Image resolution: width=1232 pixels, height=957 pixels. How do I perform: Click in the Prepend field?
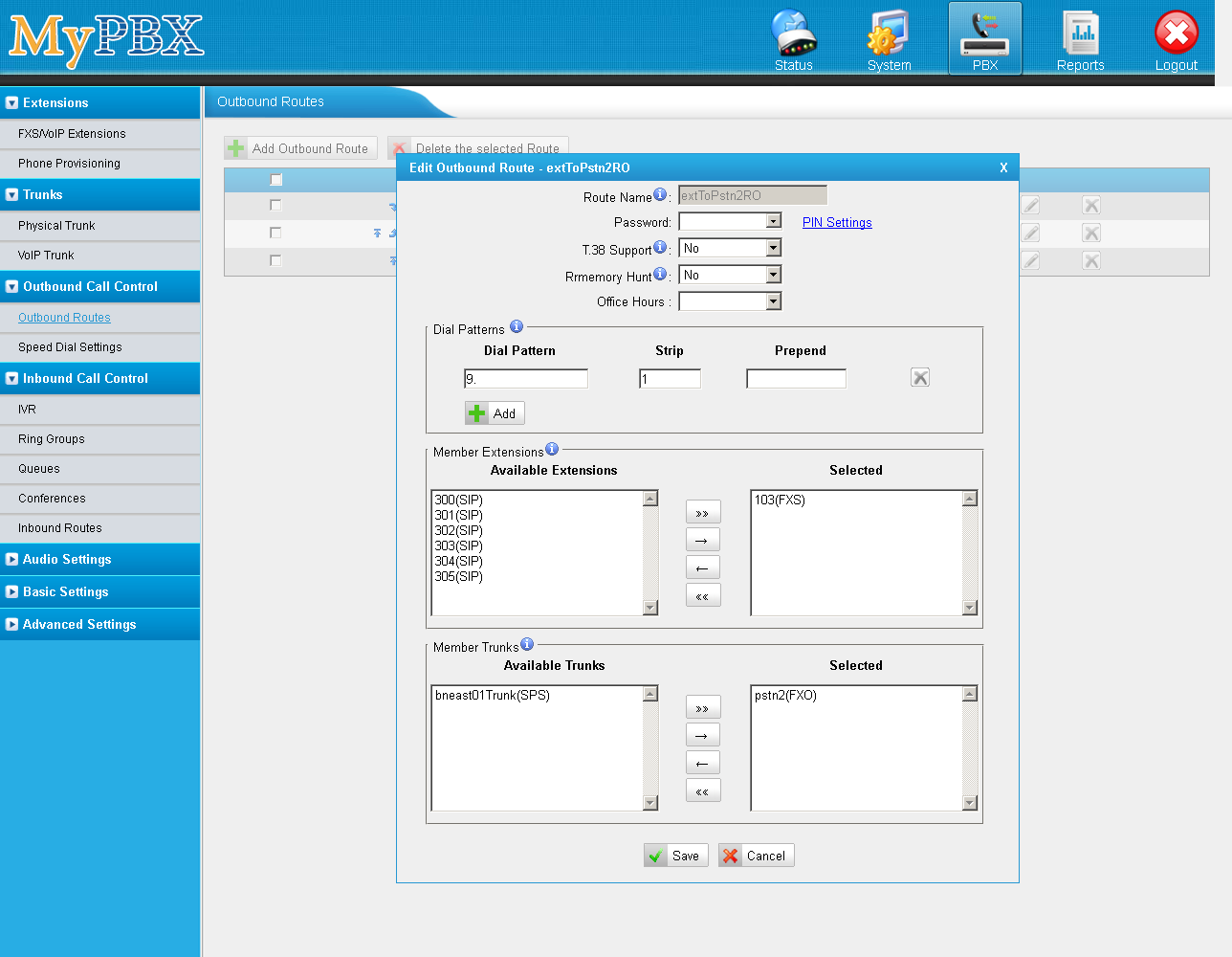click(796, 379)
